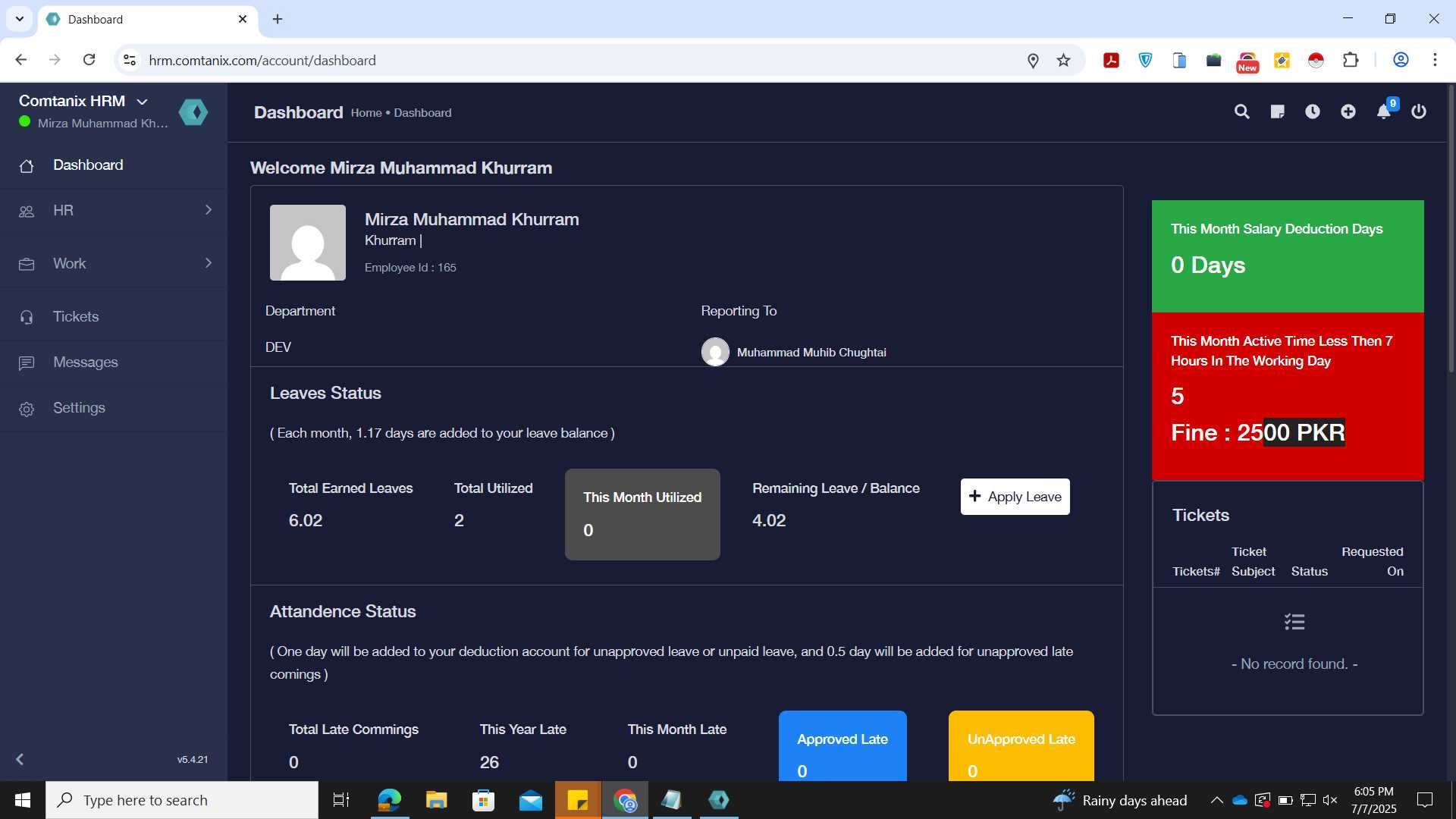Select the Dashboard browser tab

[x=148, y=20]
